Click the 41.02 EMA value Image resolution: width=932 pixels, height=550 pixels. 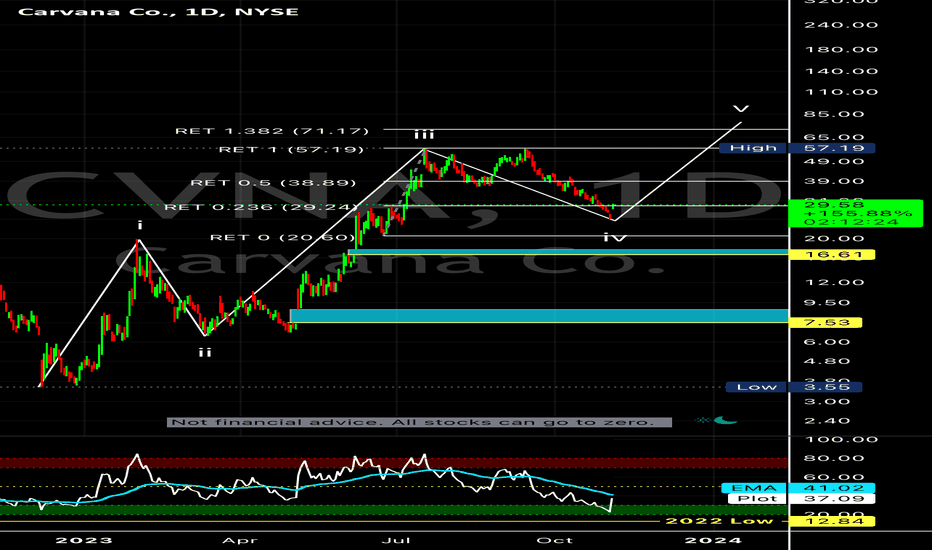click(832, 488)
